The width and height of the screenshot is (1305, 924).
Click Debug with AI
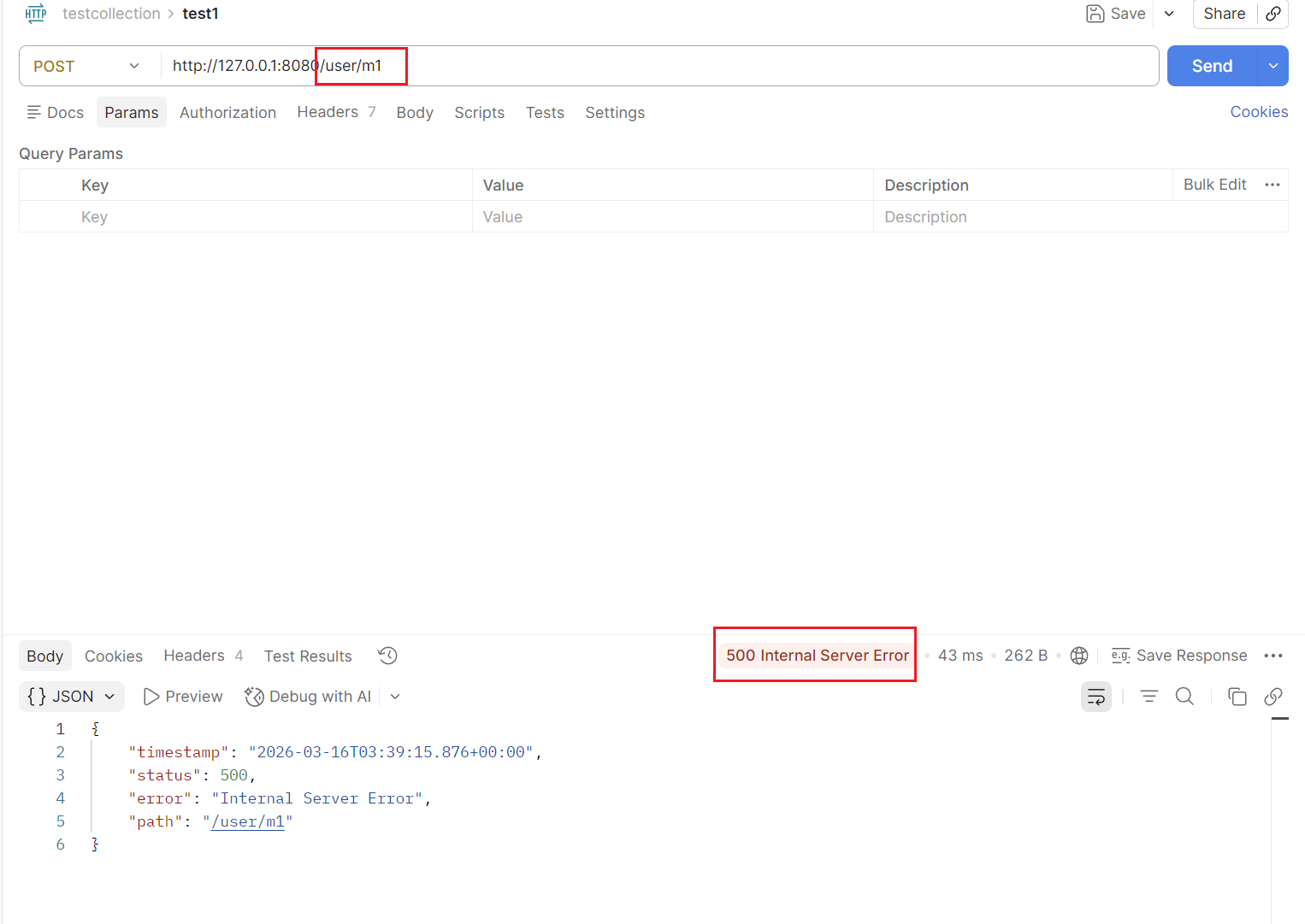click(x=308, y=697)
